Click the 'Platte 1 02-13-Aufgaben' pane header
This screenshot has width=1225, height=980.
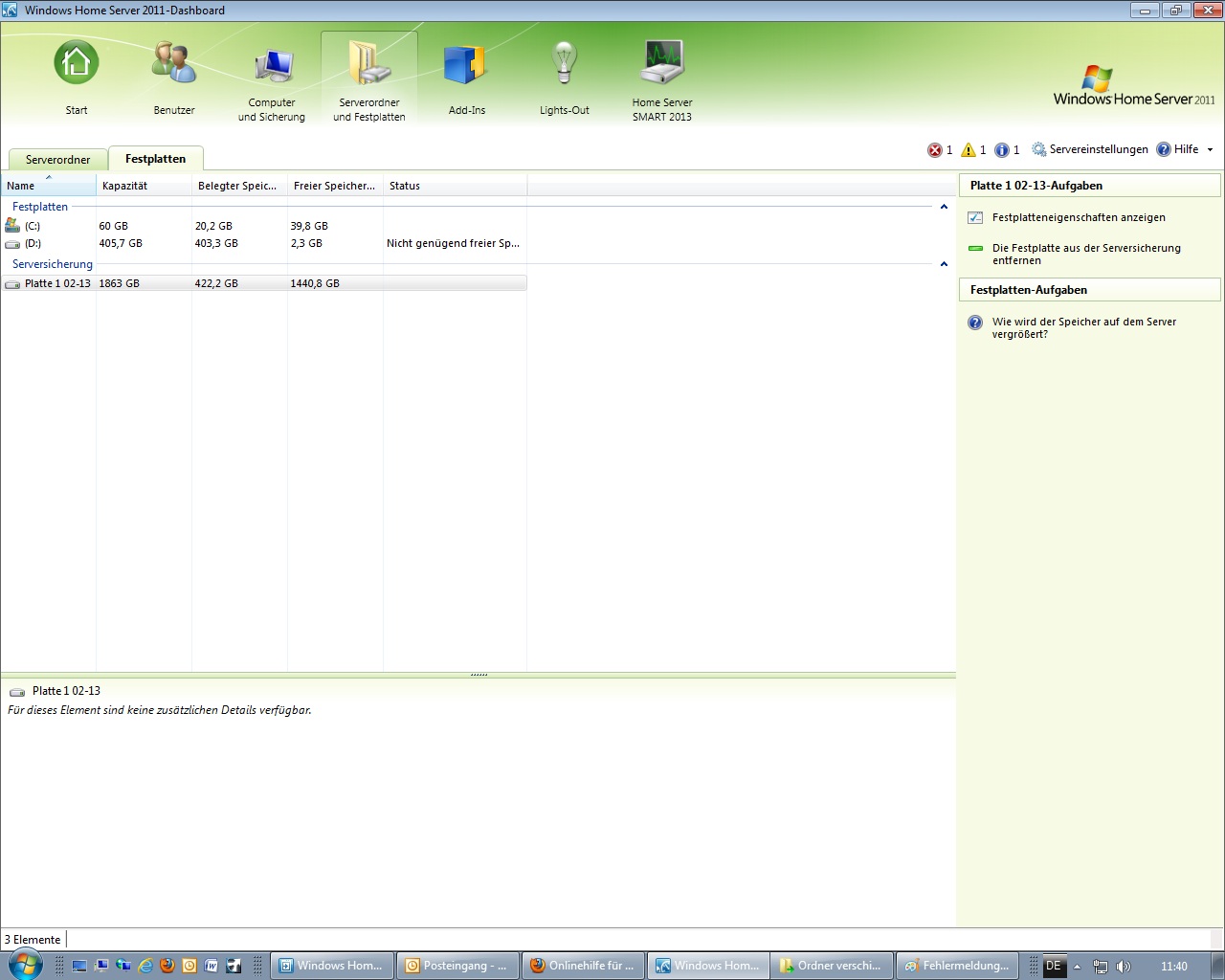(1090, 186)
